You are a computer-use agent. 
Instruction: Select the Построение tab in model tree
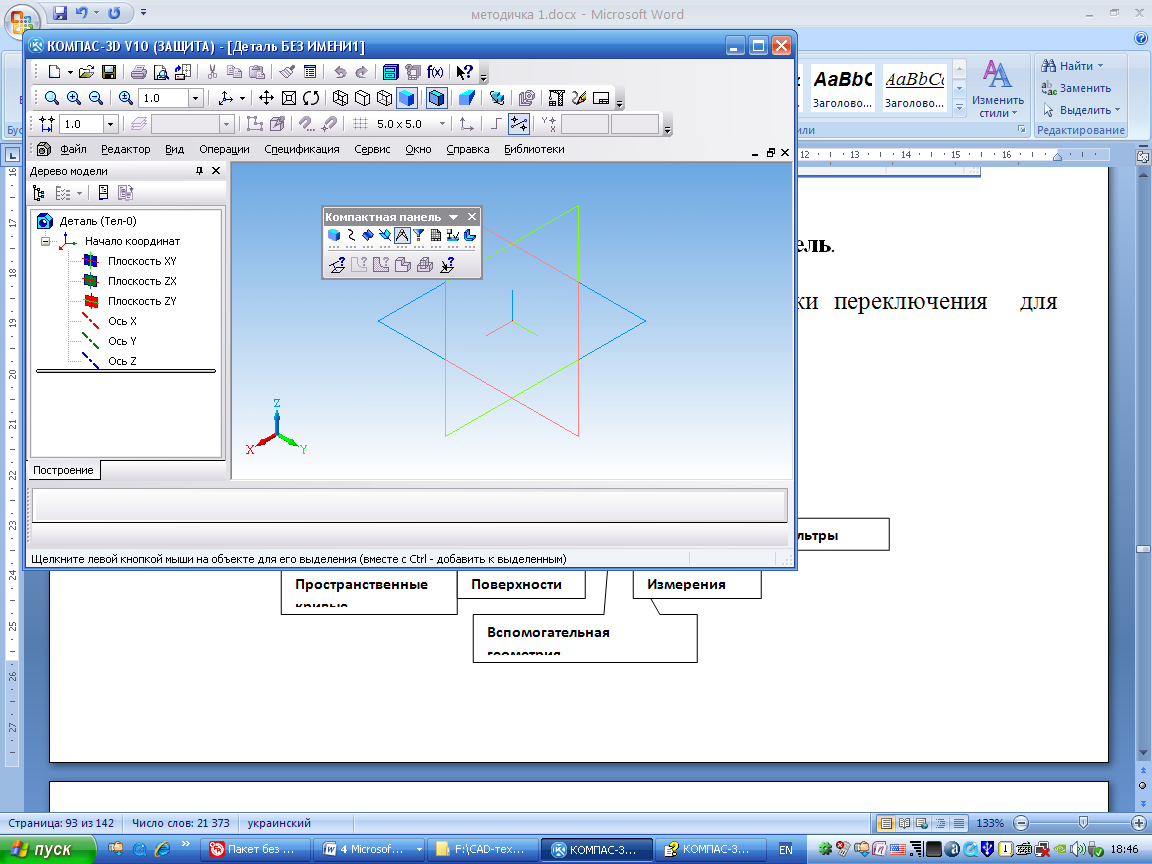(x=64, y=470)
